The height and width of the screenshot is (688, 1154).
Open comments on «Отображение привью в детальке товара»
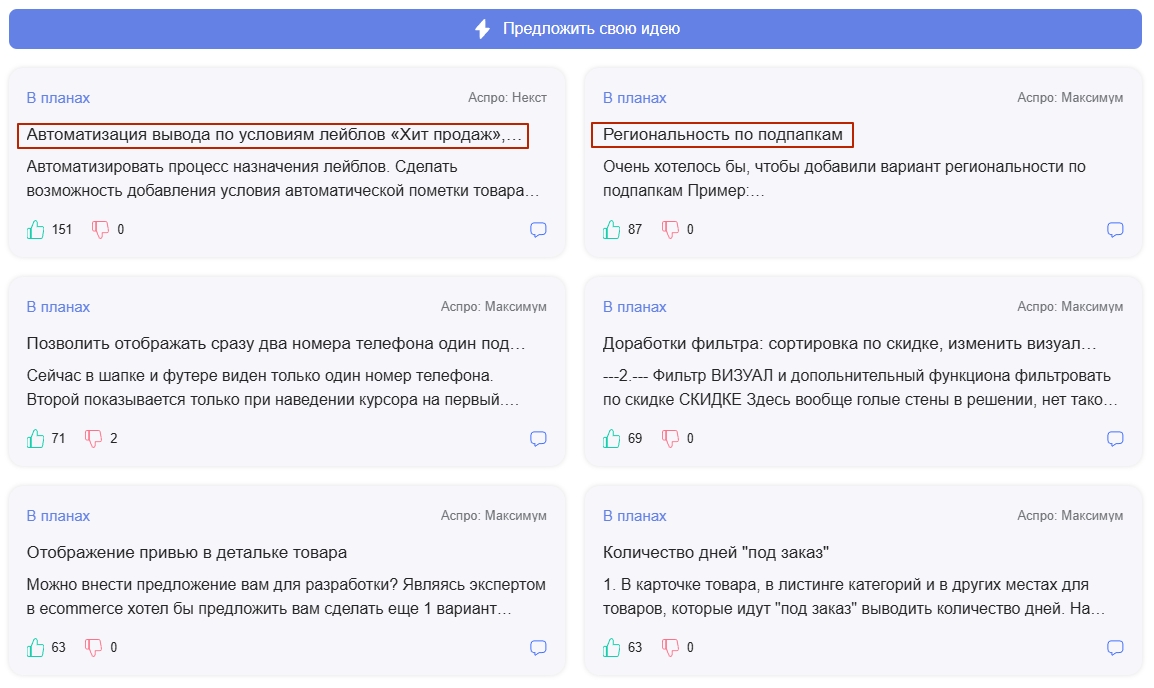pos(539,647)
